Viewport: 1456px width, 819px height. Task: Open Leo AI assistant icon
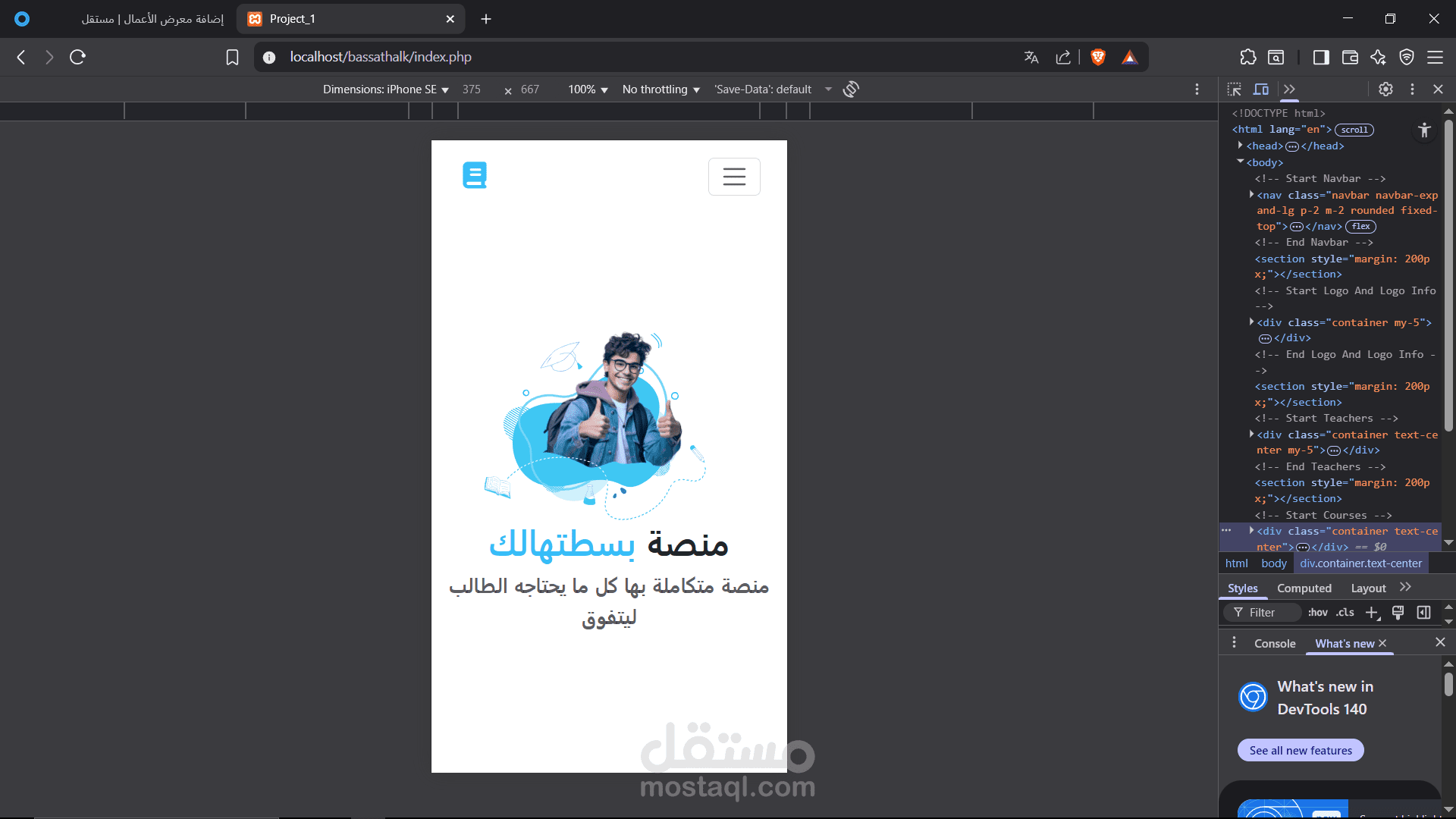point(1379,57)
